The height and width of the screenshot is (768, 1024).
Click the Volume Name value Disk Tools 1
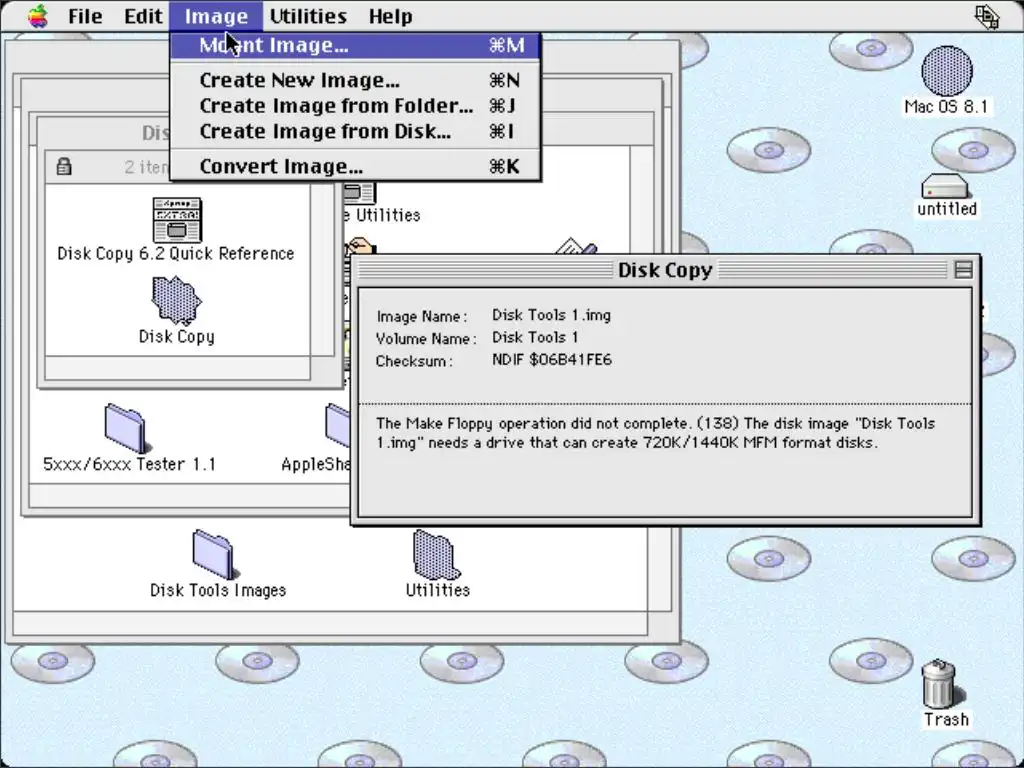click(x=535, y=337)
